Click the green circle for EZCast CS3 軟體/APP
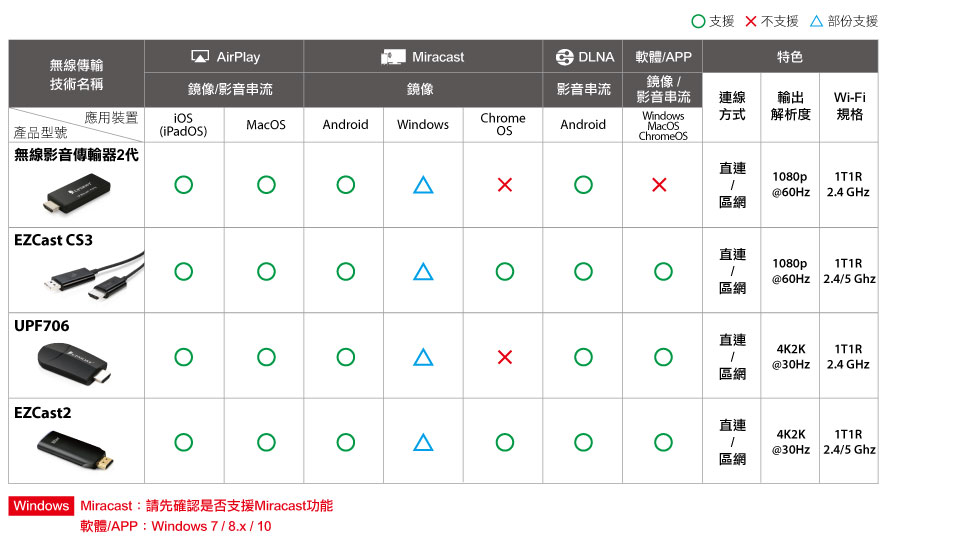 coord(663,271)
